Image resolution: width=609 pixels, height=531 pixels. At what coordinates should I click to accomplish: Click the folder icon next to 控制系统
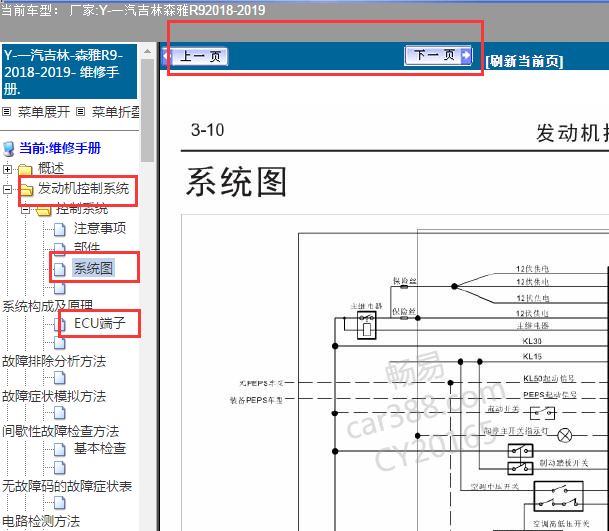pos(44,211)
